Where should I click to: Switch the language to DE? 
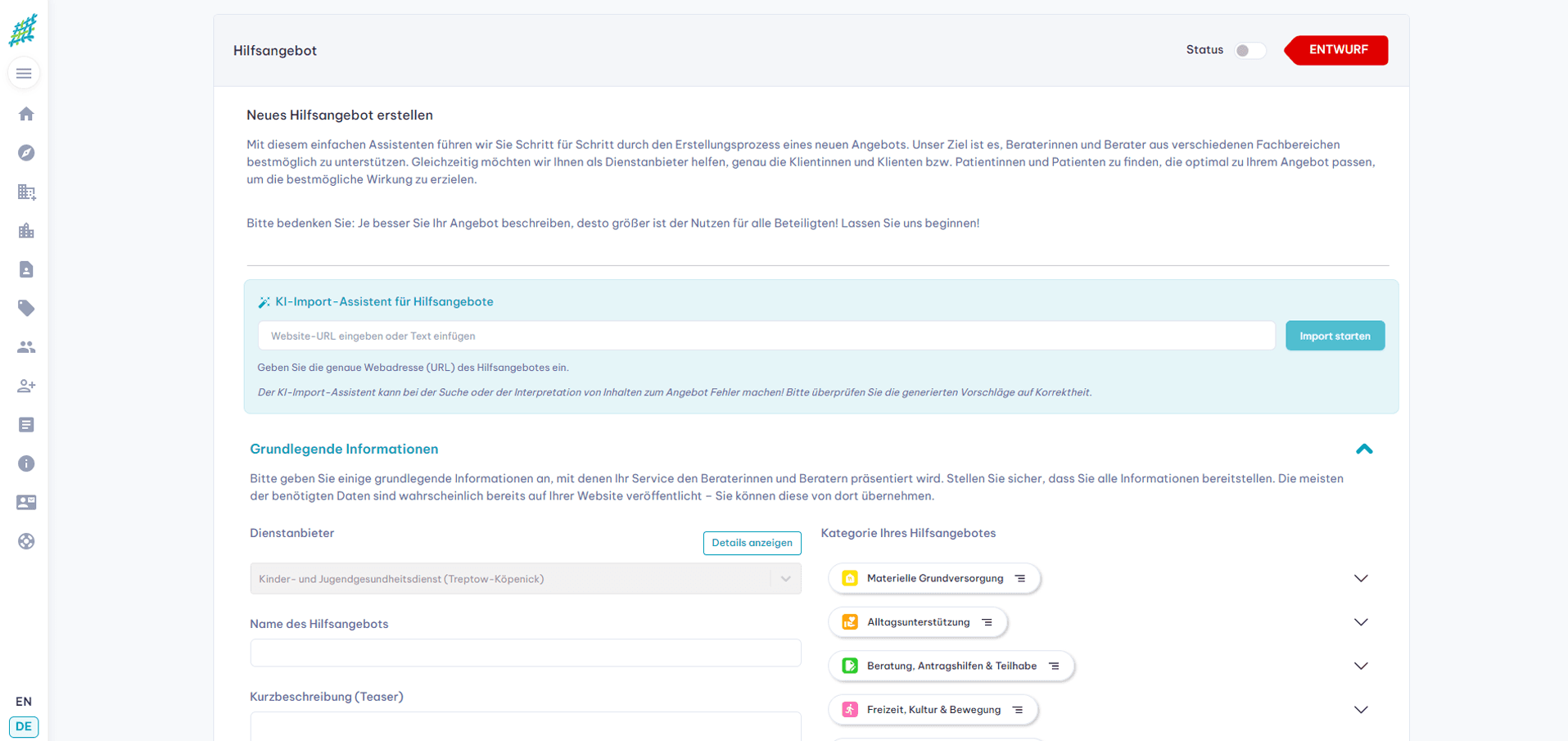click(x=24, y=726)
